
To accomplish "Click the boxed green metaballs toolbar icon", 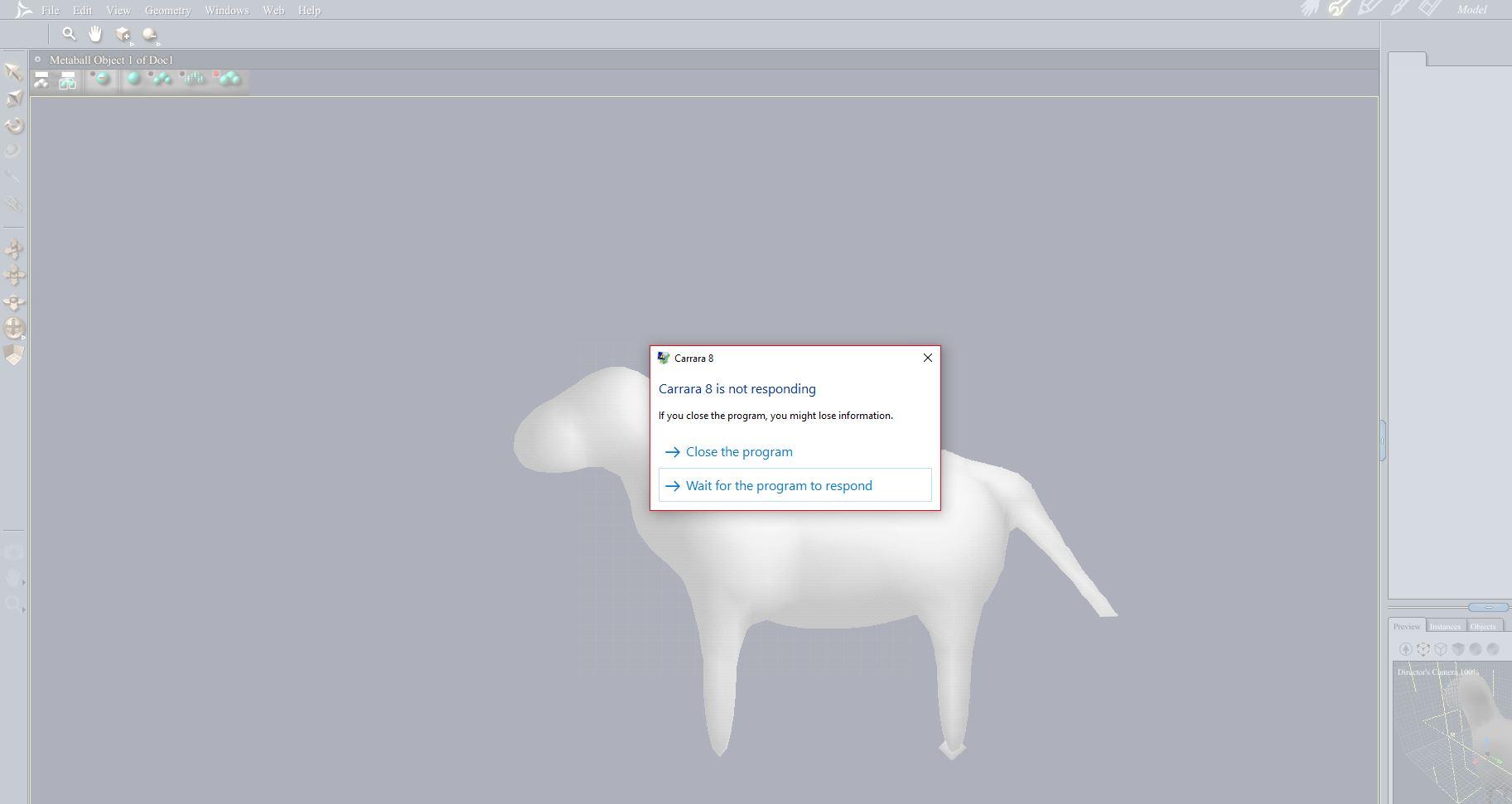I will point(67,79).
